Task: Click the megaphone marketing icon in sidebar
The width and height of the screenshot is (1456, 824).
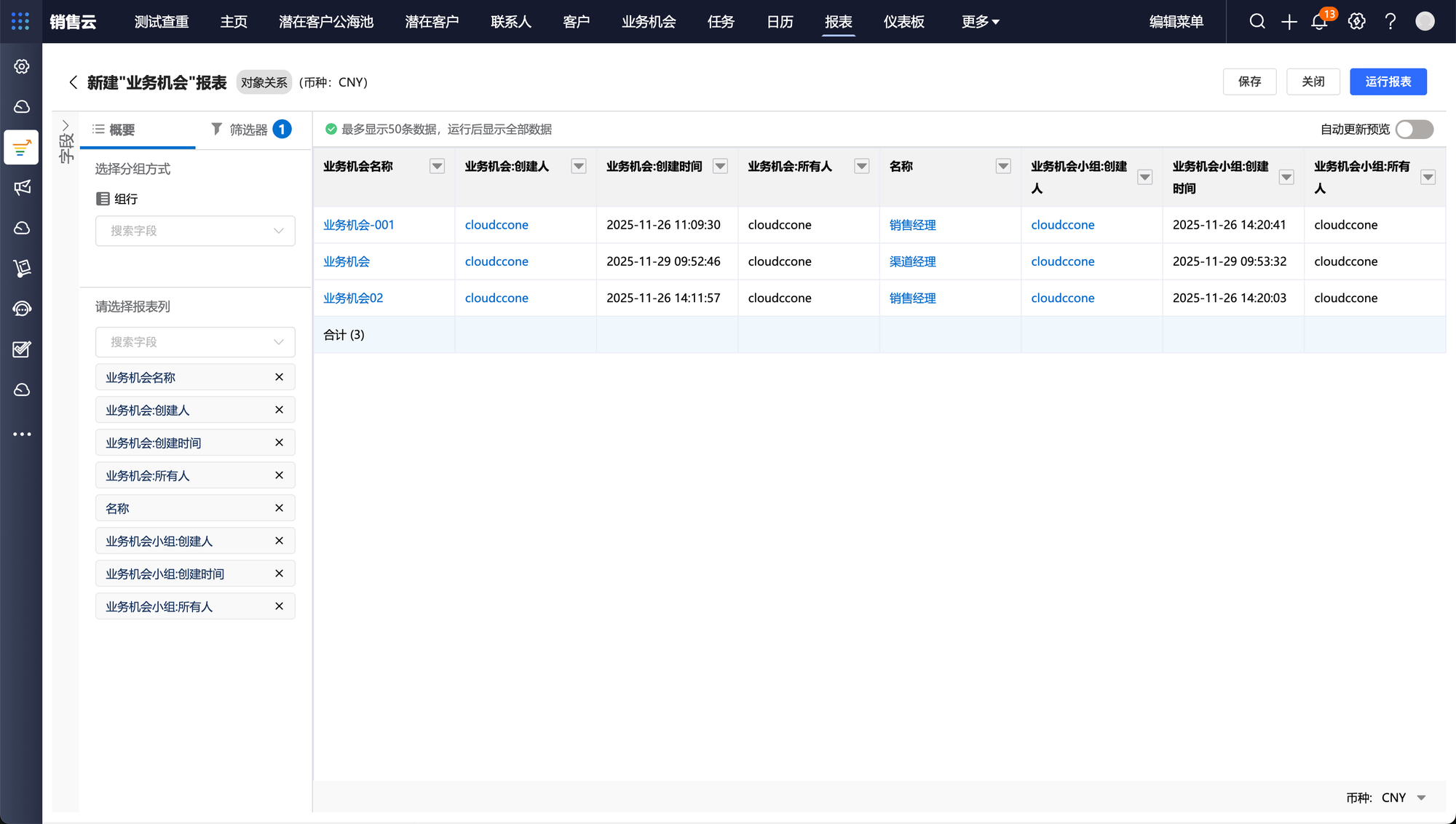Action: (x=22, y=188)
